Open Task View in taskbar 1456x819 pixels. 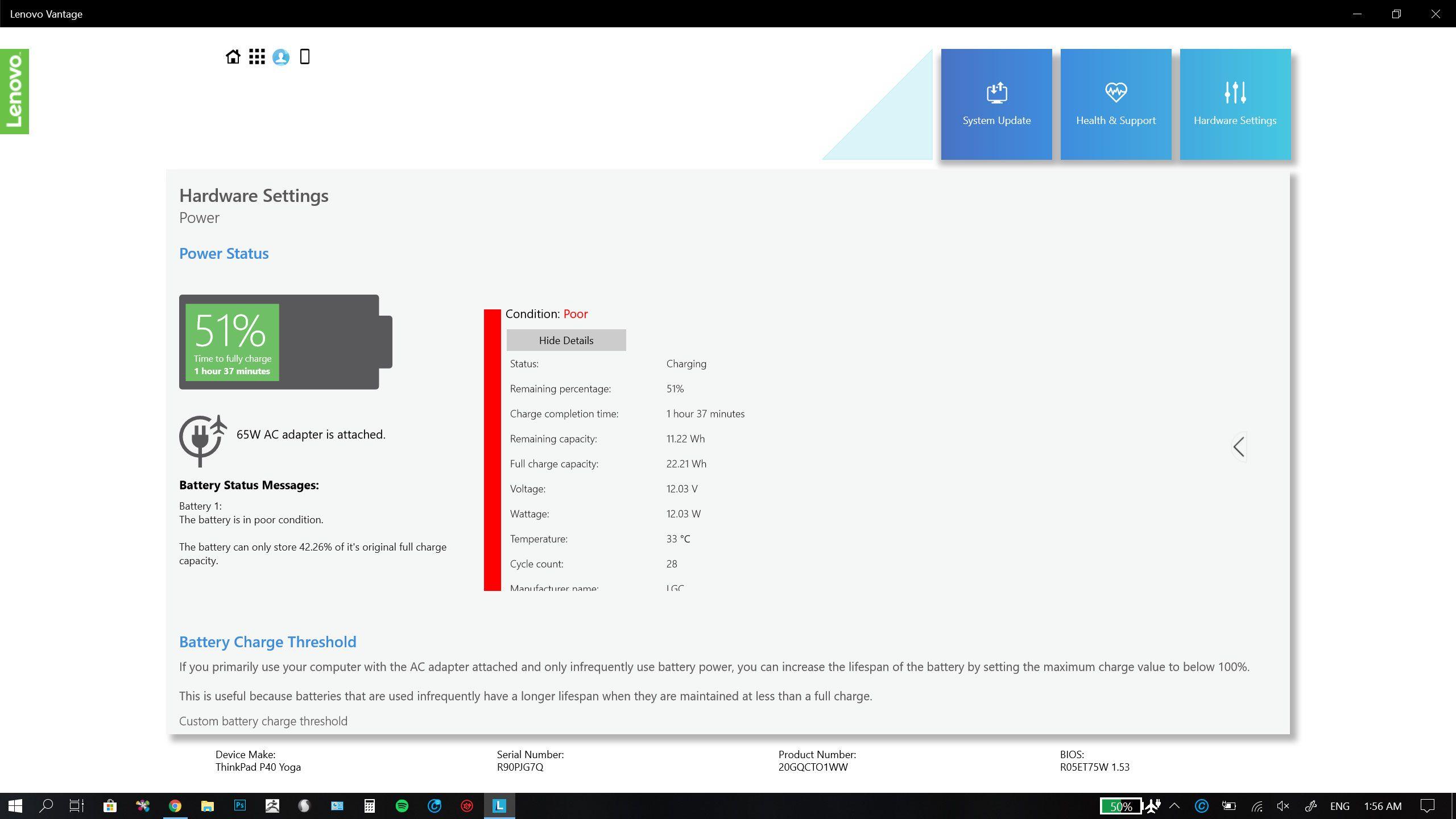pos(77,806)
